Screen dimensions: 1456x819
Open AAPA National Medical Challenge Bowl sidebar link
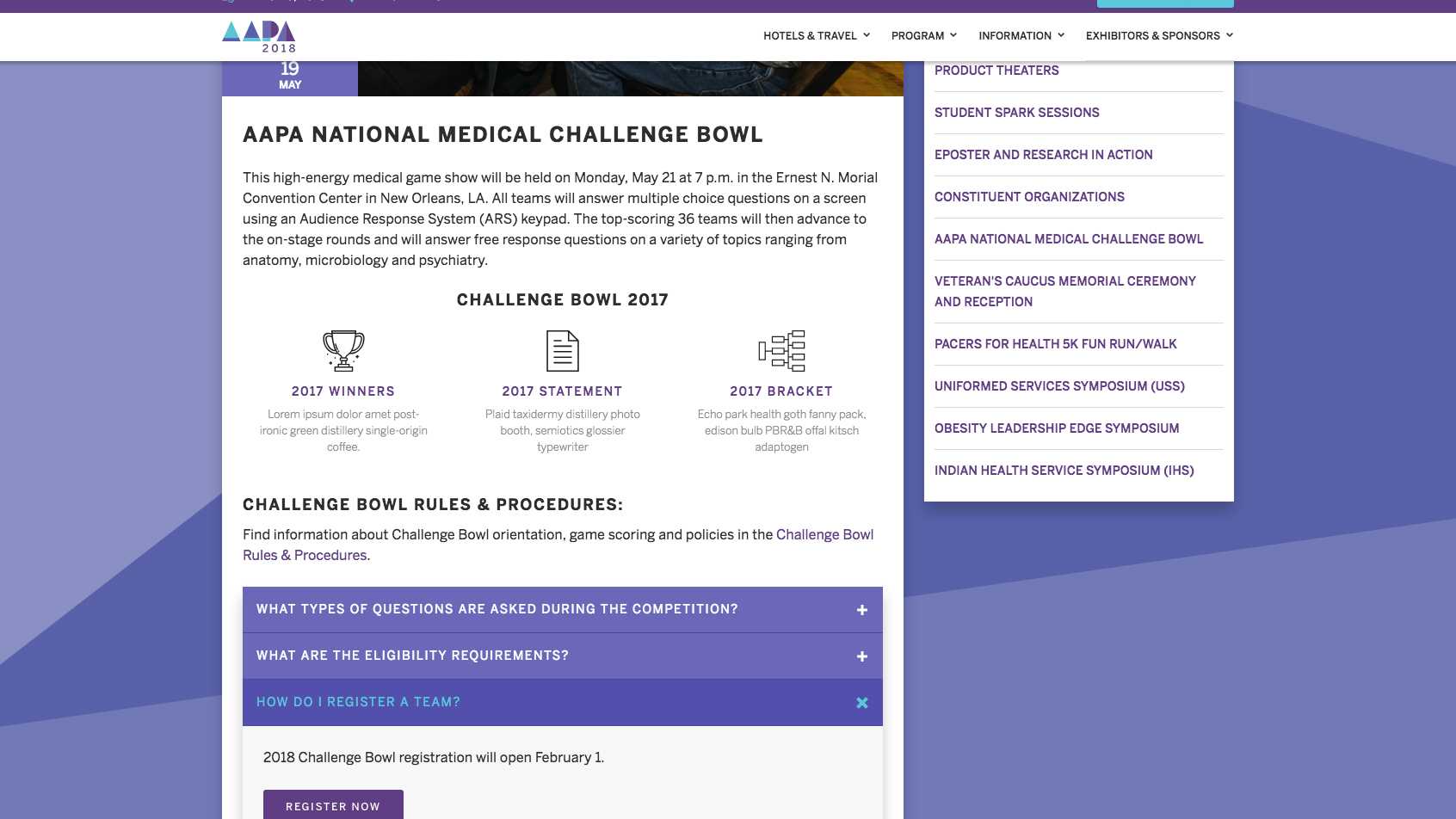point(1069,239)
